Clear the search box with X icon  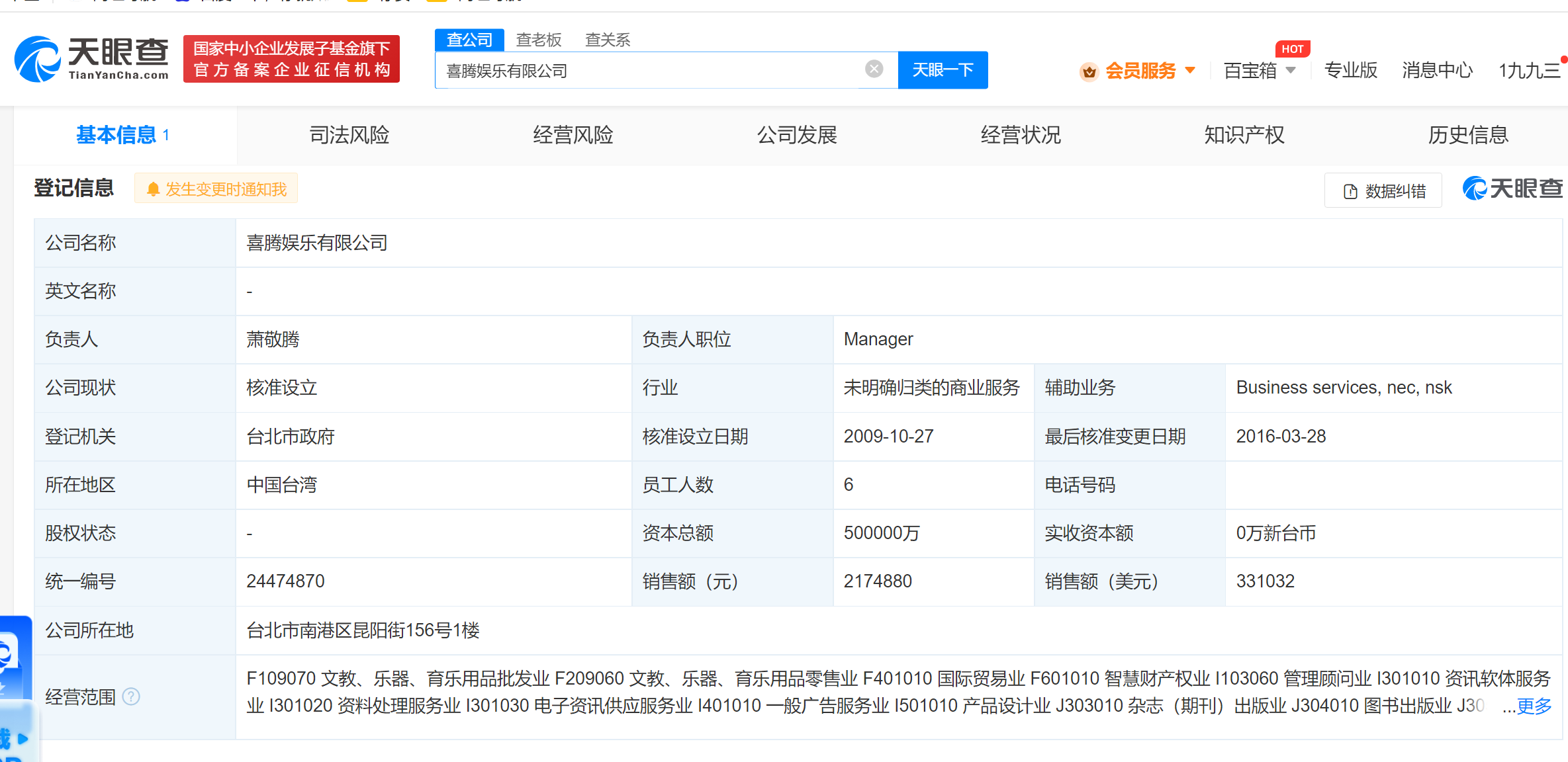874,69
